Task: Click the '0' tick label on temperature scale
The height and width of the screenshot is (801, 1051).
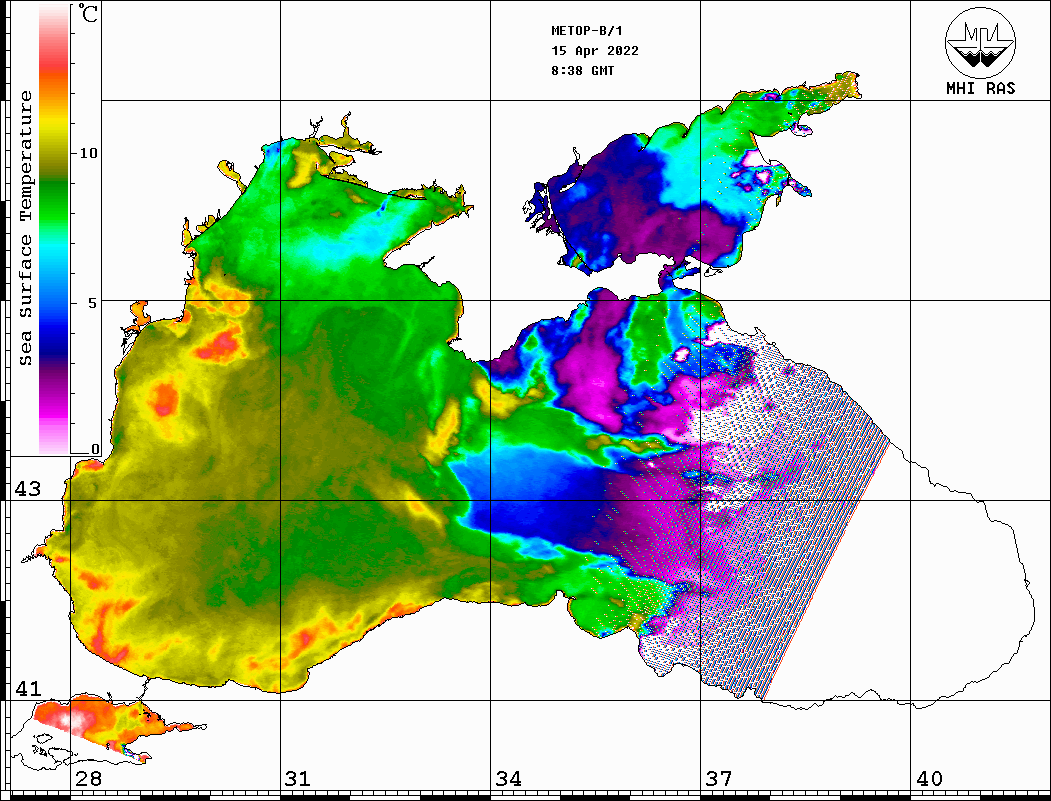Action: tap(95, 449)
